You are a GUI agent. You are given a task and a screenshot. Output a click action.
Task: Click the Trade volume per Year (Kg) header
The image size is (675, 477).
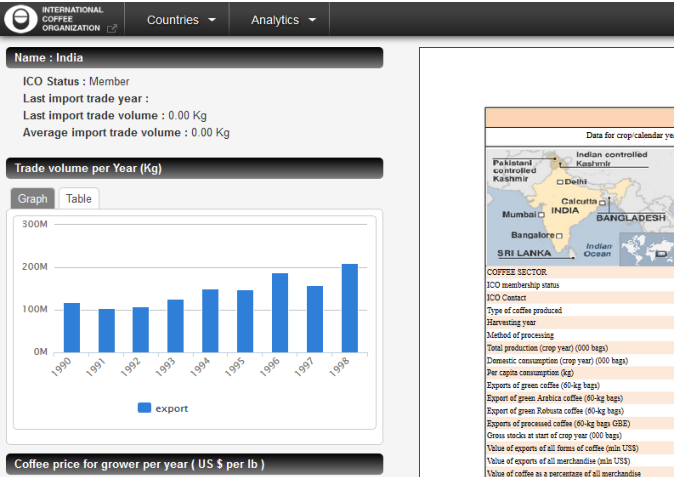[195, 168]
